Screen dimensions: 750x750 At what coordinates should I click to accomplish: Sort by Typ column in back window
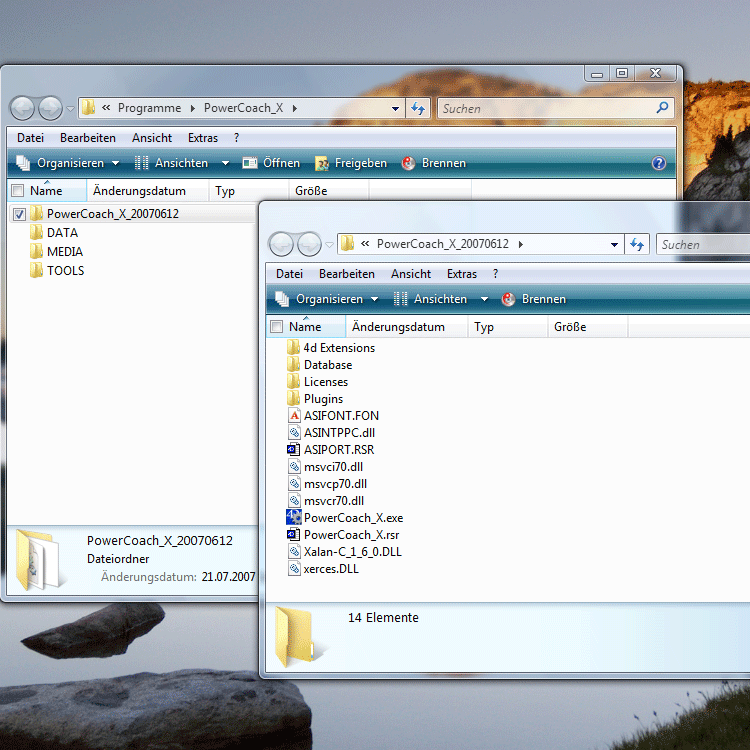(x=249, y=191)
